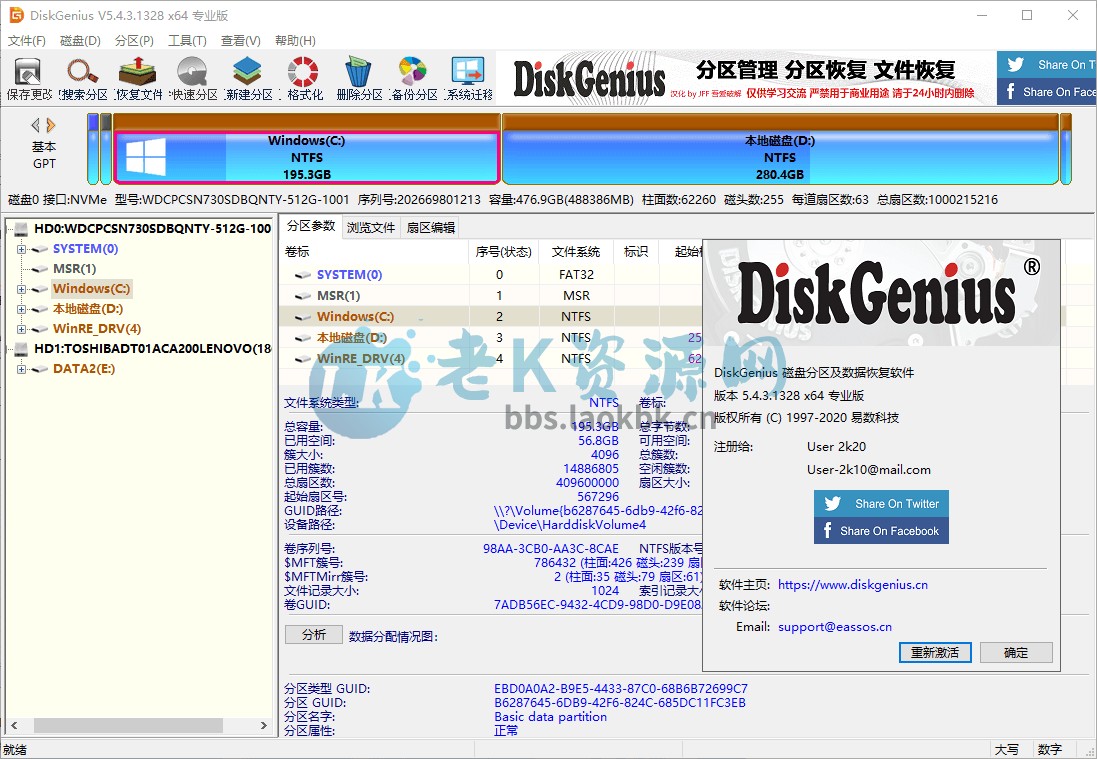The width and height of the screenshot is (1097, 759).
Task: Select Windows(C:) row in partition table
Action: [x=490, y=317]
